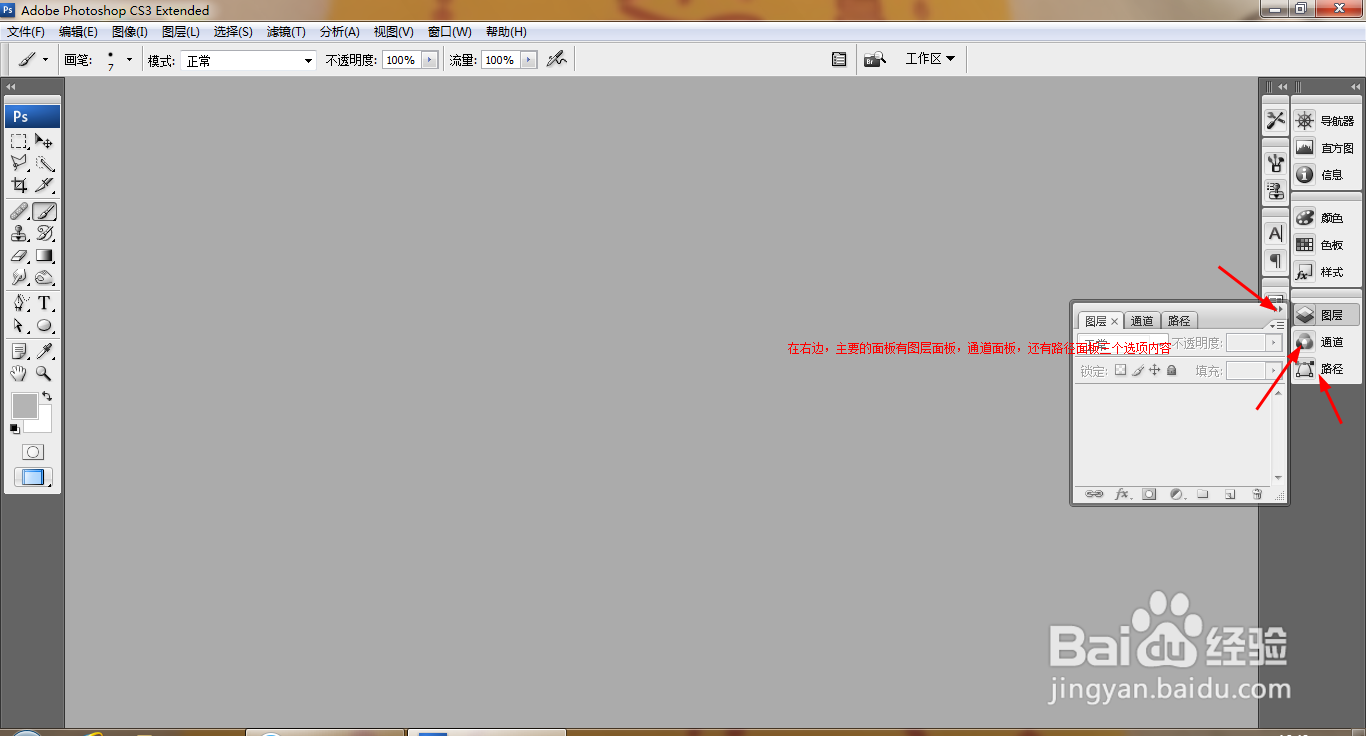Select the Rectangular Marquee tool

tap(19, 141)
